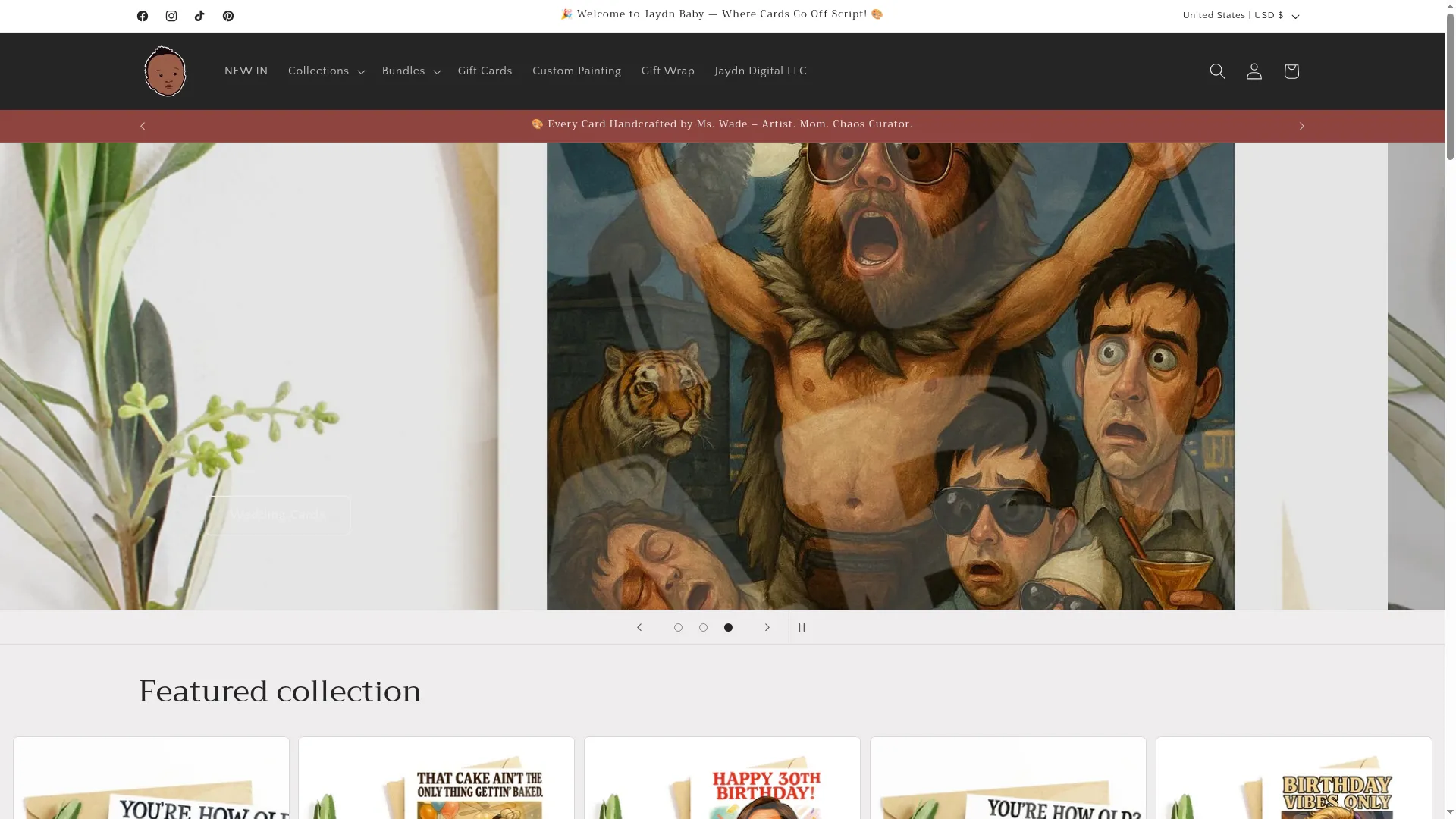Image resolution: width=1456 pixels, height=819 pixels.
Task: Go to NEW IN page
Action: pyautogui.click(x=246, y=71)
